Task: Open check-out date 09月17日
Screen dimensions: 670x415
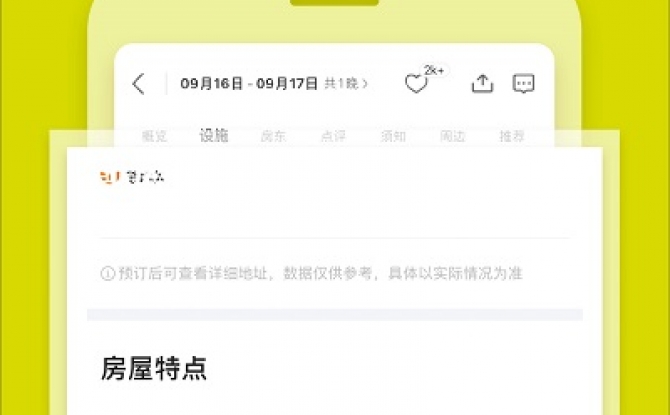Action: point(287,83)
